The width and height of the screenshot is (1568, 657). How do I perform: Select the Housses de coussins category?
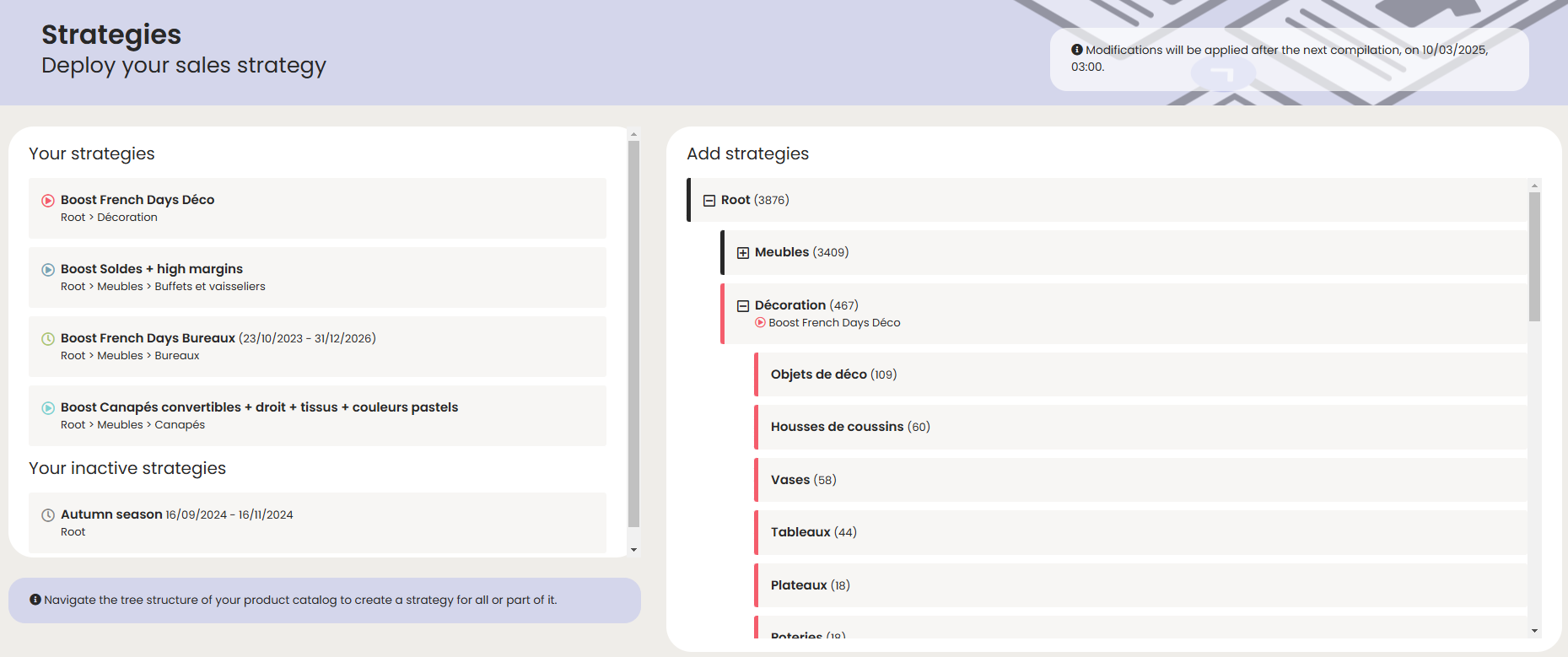tap(837, 427)
